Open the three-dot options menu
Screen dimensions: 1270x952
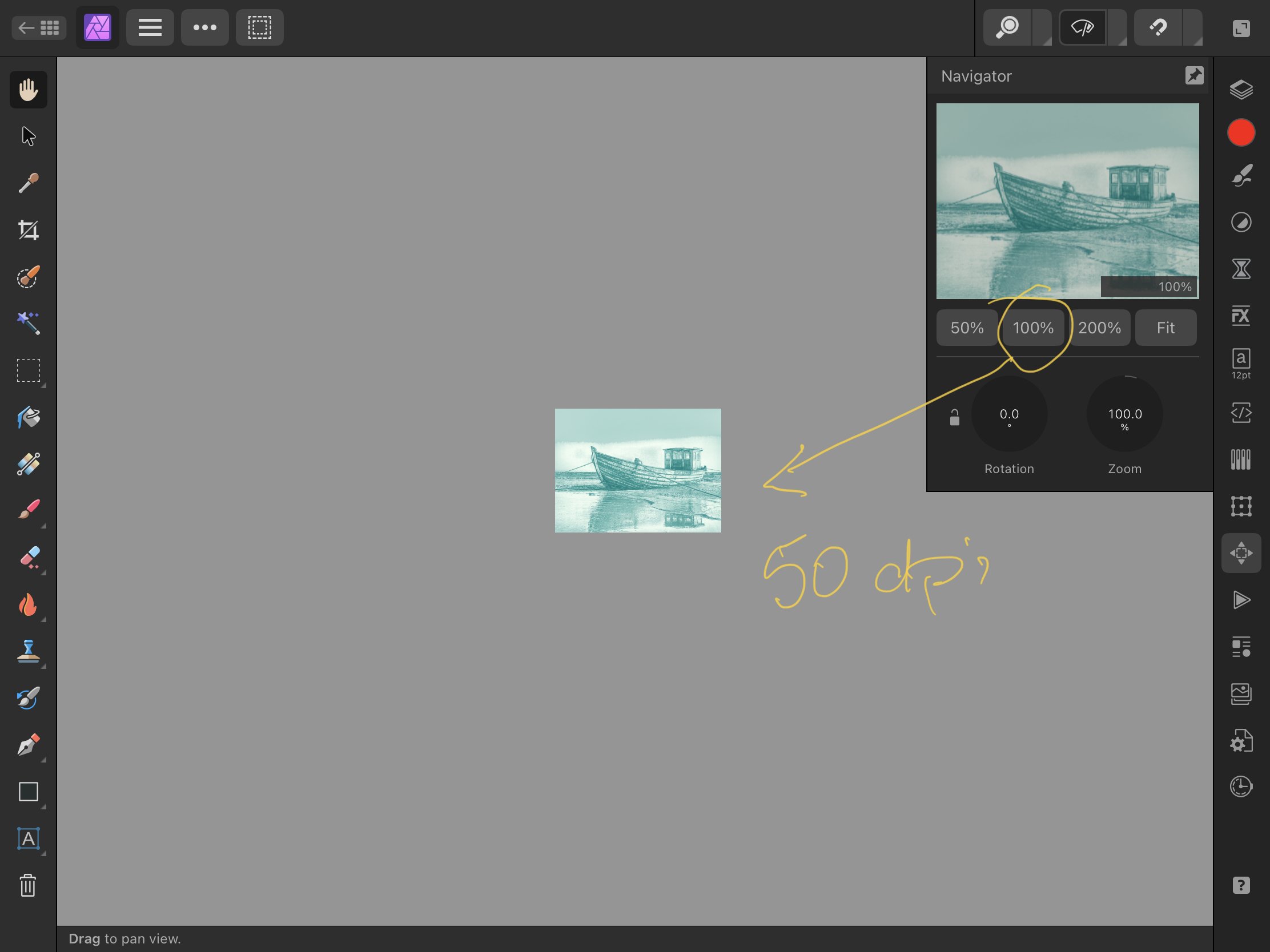pyautogui.click(x=204, y=27)
